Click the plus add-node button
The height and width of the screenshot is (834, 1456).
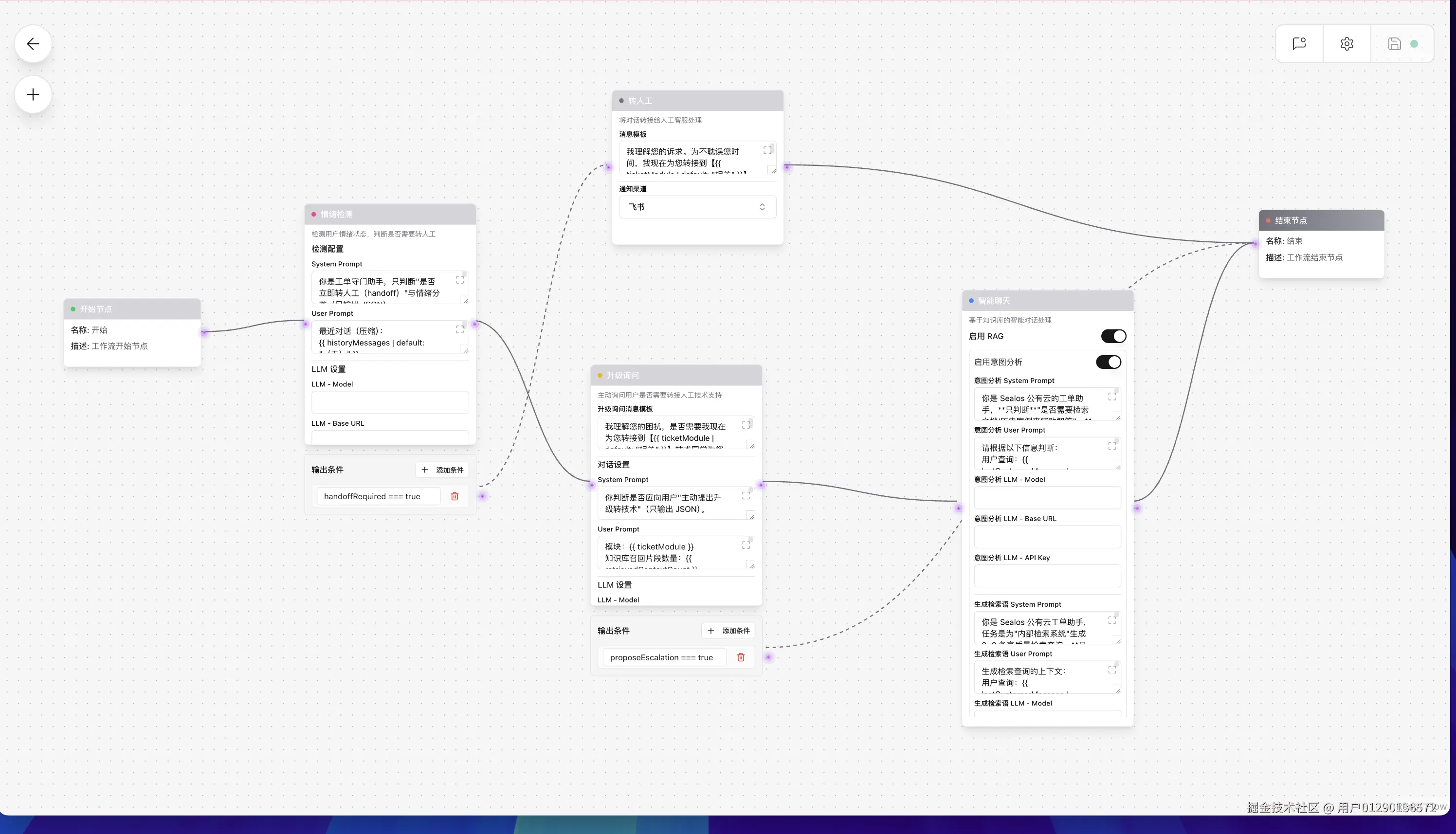click(33, 94)
